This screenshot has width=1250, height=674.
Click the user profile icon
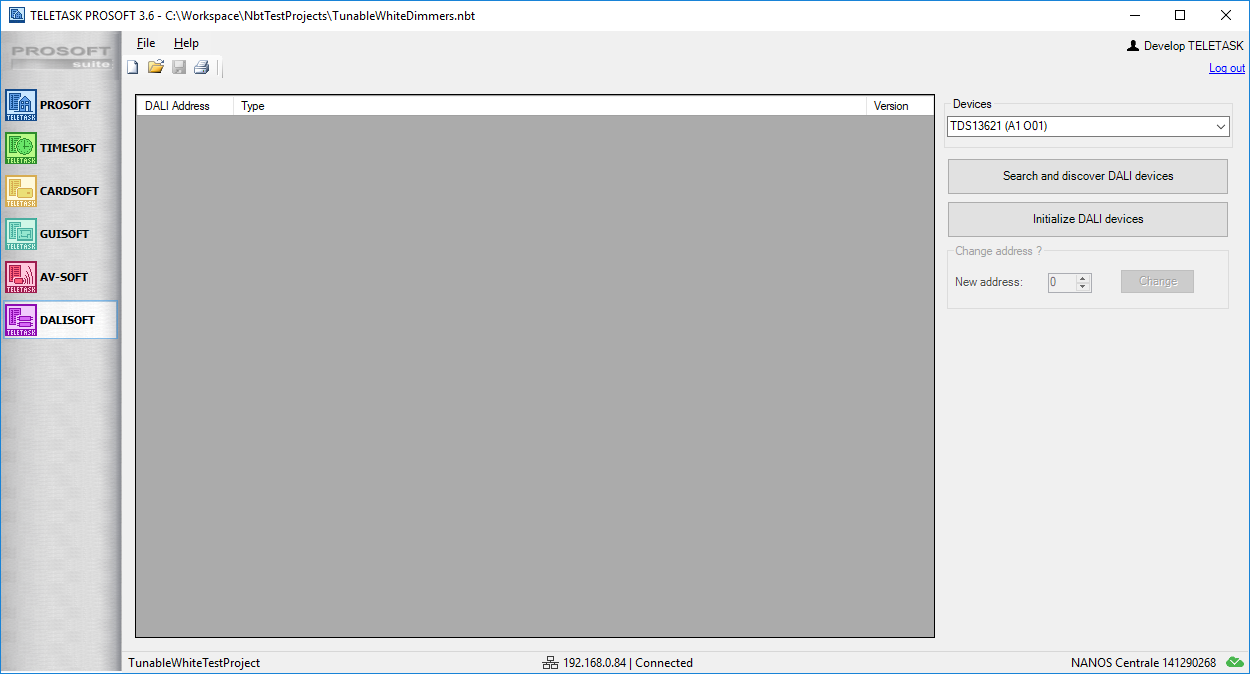point(1133,46)
